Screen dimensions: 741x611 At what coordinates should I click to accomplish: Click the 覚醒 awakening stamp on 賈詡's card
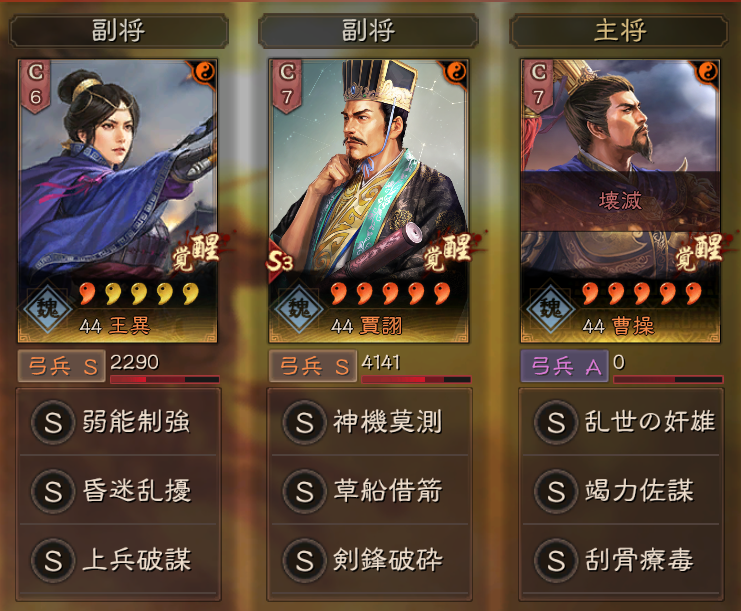[x=448, y=253]
